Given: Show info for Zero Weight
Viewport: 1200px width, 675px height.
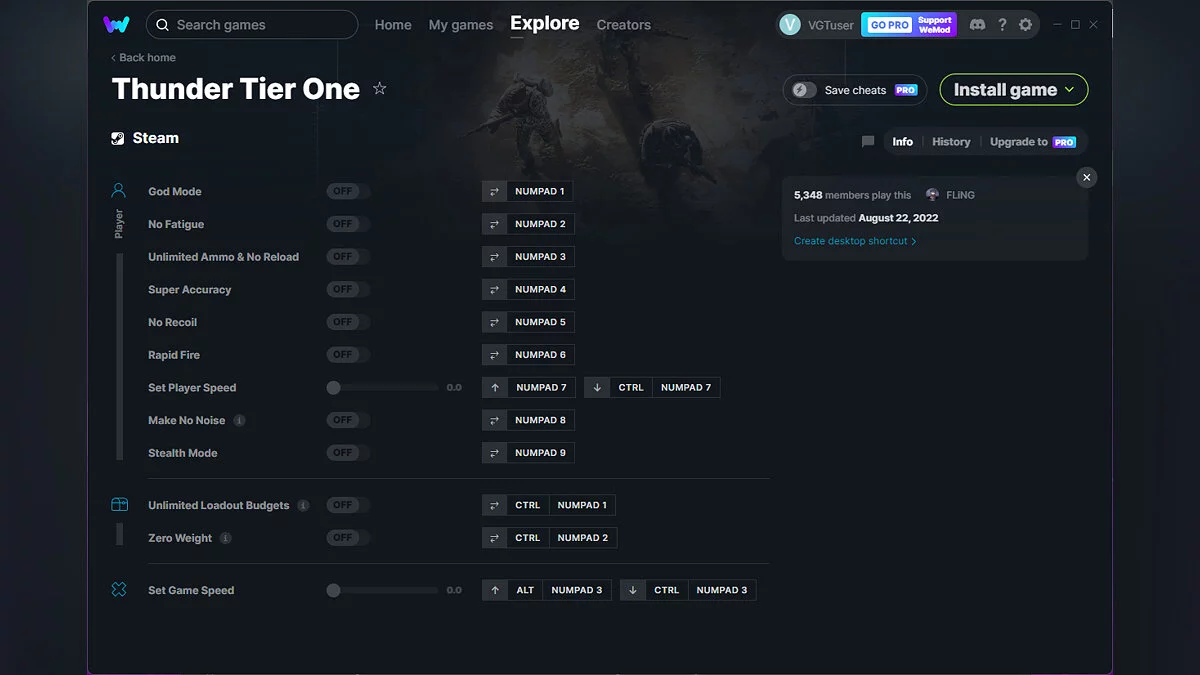Looking at the screenshot, I should 225,538.
